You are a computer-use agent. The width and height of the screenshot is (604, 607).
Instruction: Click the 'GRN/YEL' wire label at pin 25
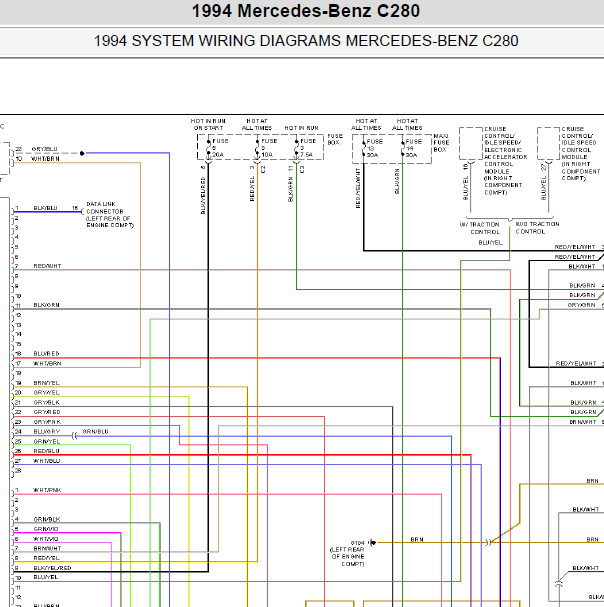(47, 441)
